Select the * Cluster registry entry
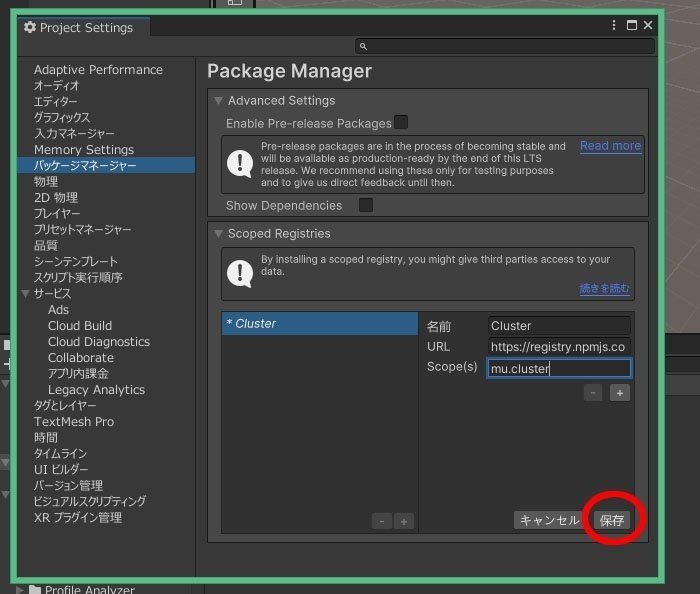The width and height of the screenshot is (700, 594). [x=320, y=324]
